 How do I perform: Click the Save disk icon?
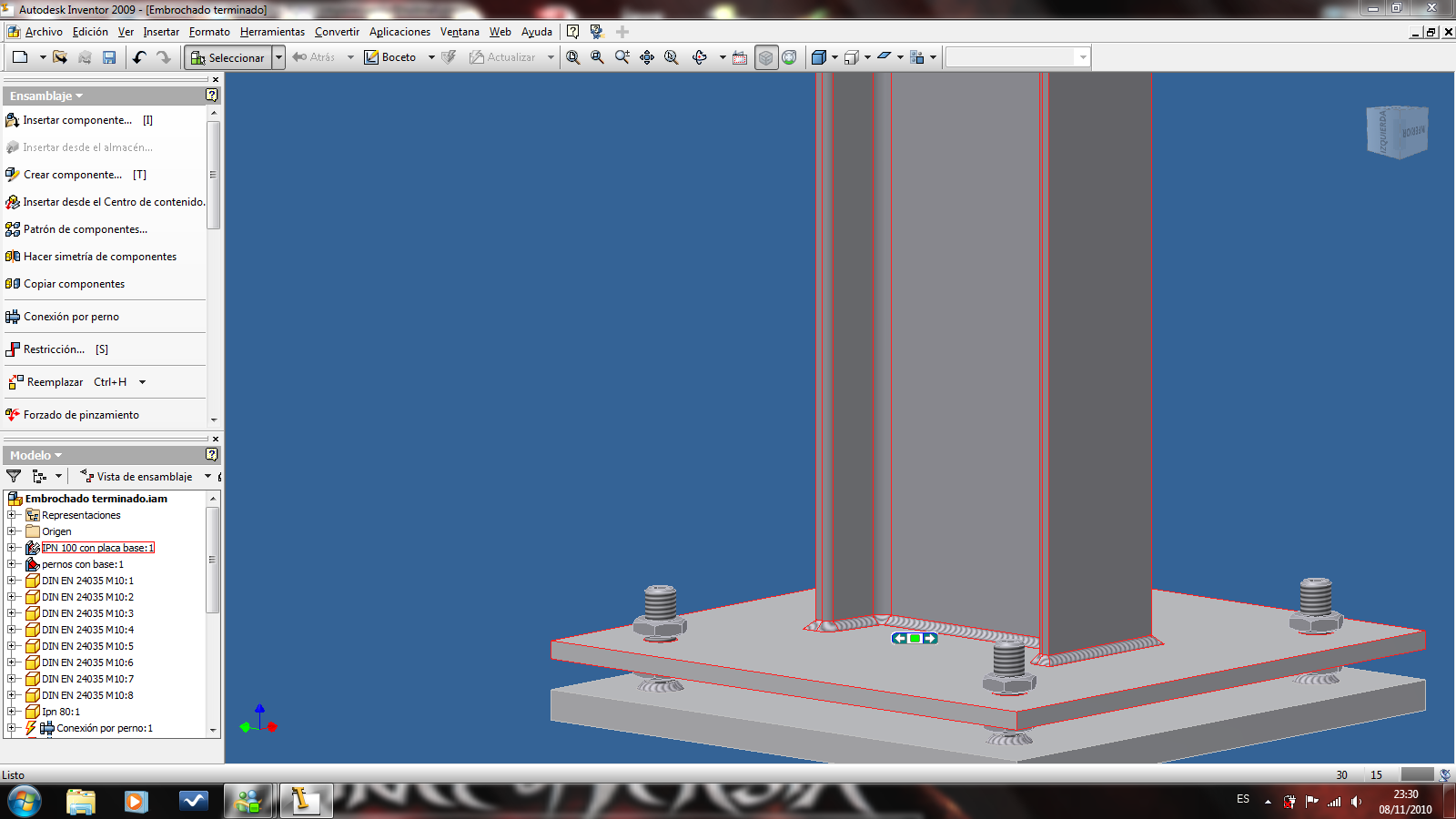coord(109,57)
